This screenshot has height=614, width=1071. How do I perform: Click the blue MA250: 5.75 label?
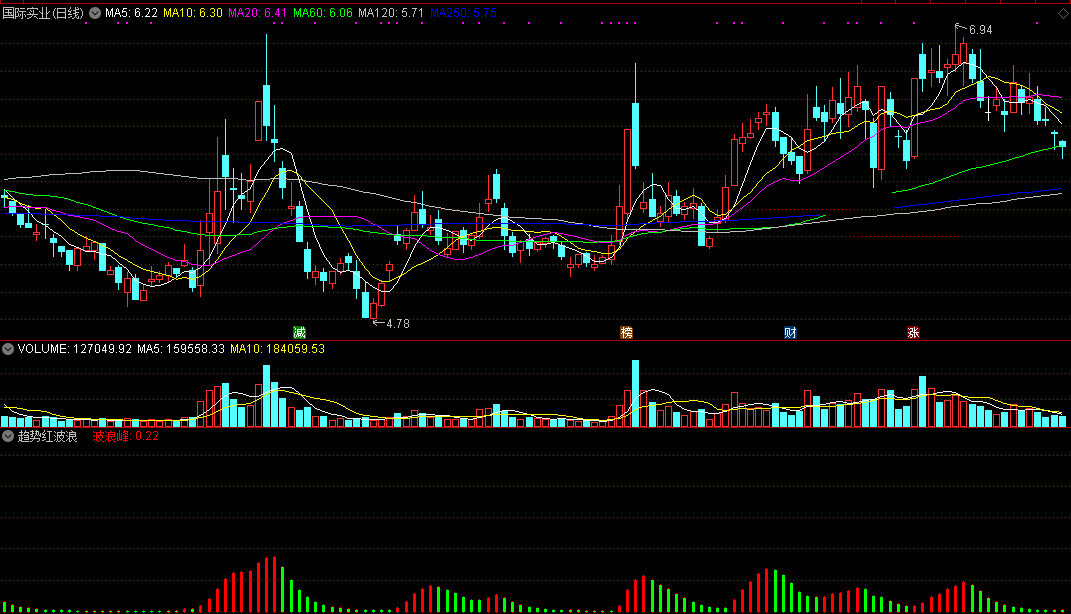pos(463,13)
